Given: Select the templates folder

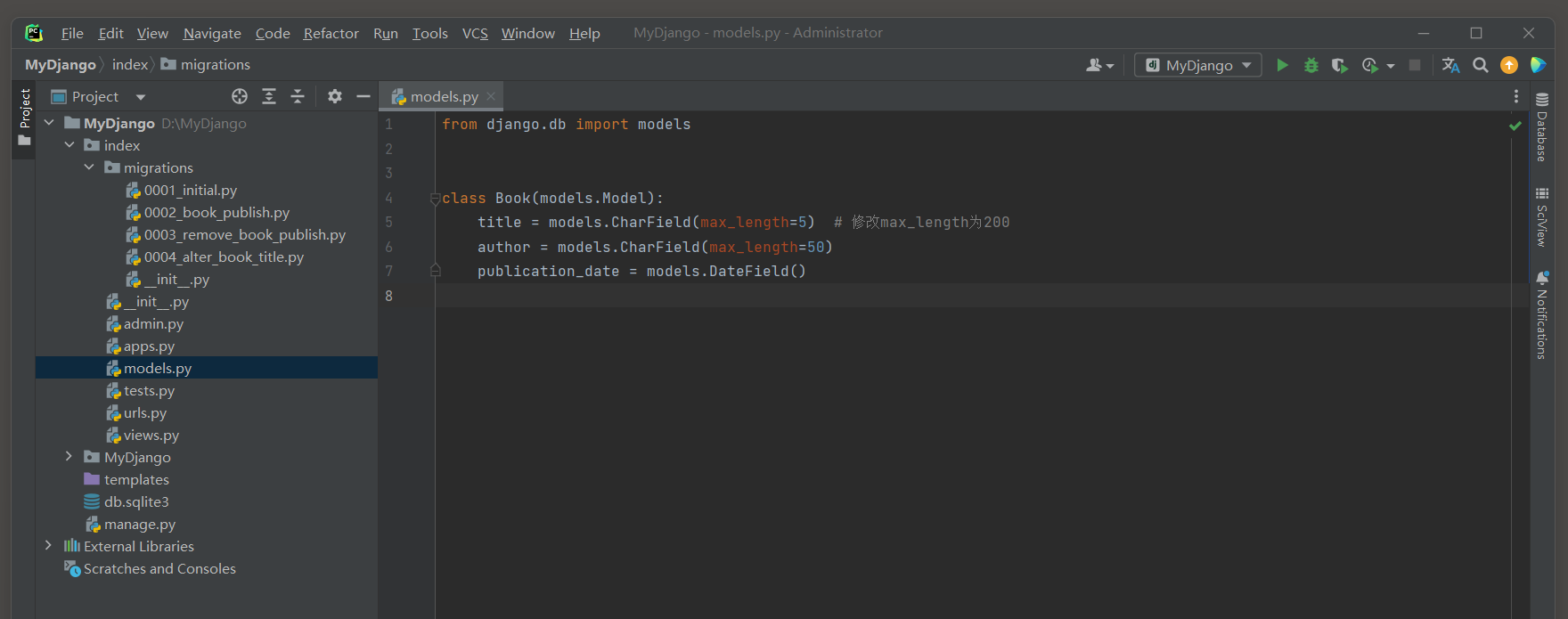Looking at the screenshot, I should pyautogui.click(x=136, y=479).
